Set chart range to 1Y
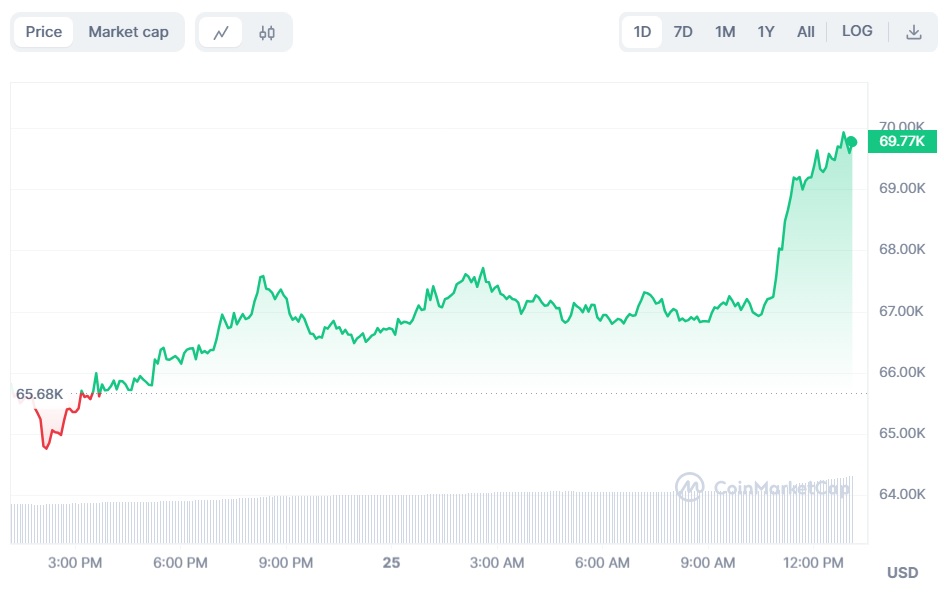Viewport: 944px width, 599px height. [x=766, y=32]
